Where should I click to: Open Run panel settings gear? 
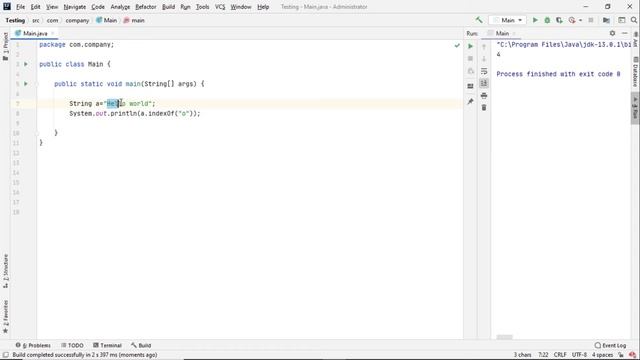click(612, 33)
